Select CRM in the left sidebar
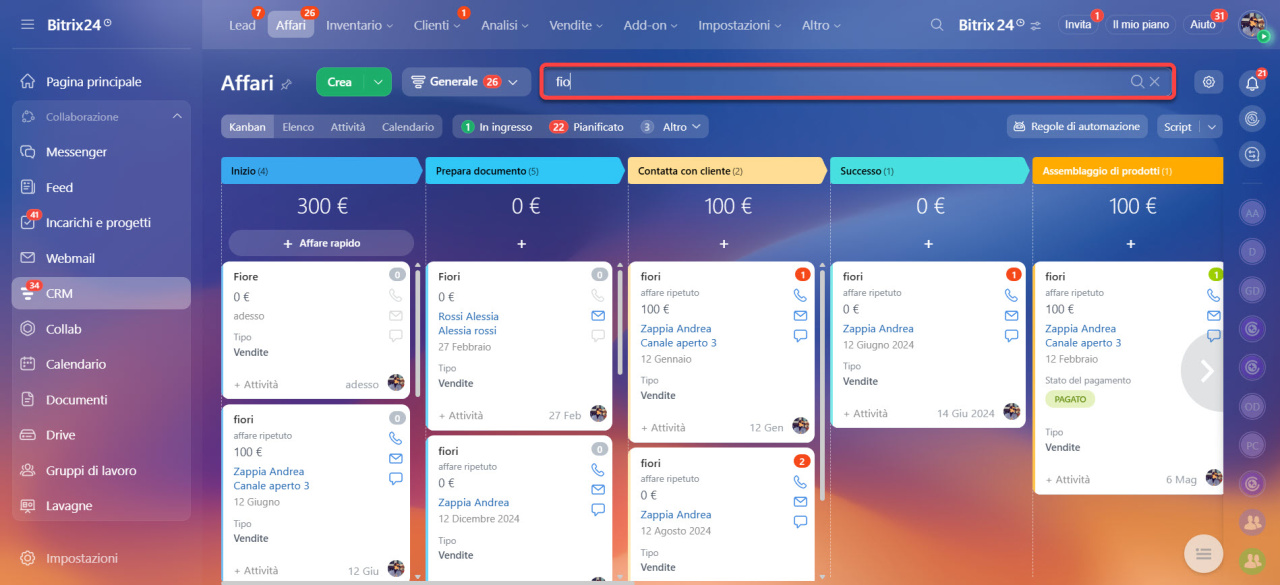 click(101, 293)
